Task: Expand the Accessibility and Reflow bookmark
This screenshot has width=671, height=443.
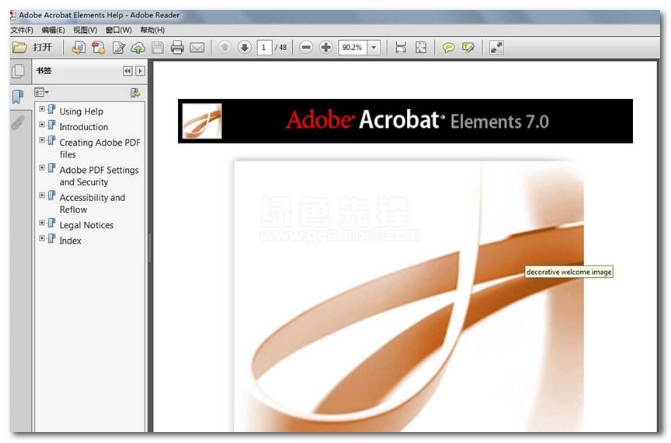Action: (x=42, y=195)
